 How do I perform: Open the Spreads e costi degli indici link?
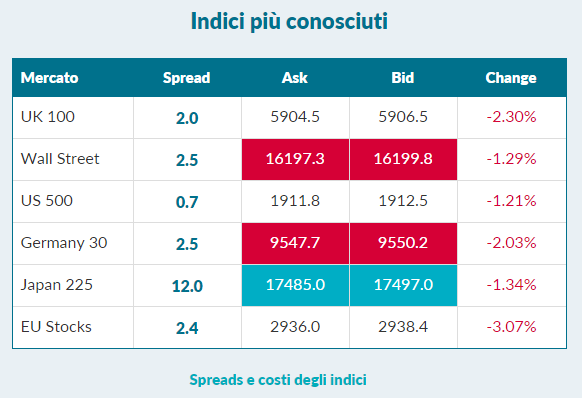pos(278,380)
